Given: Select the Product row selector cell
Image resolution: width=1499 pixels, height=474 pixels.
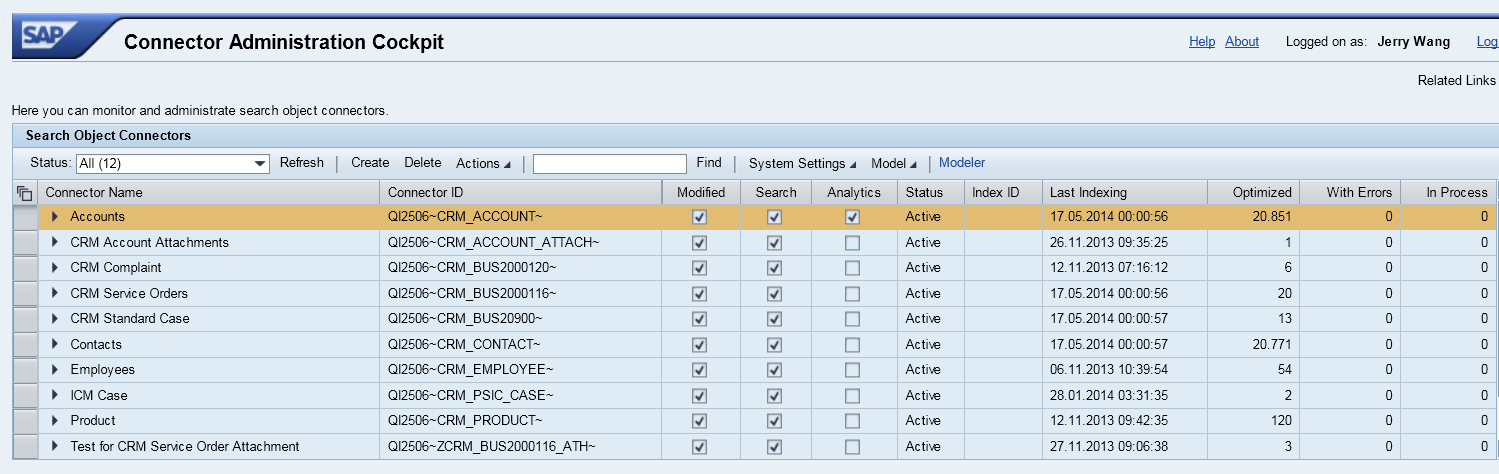Looking at the screenshot, I should coord(25,421).
